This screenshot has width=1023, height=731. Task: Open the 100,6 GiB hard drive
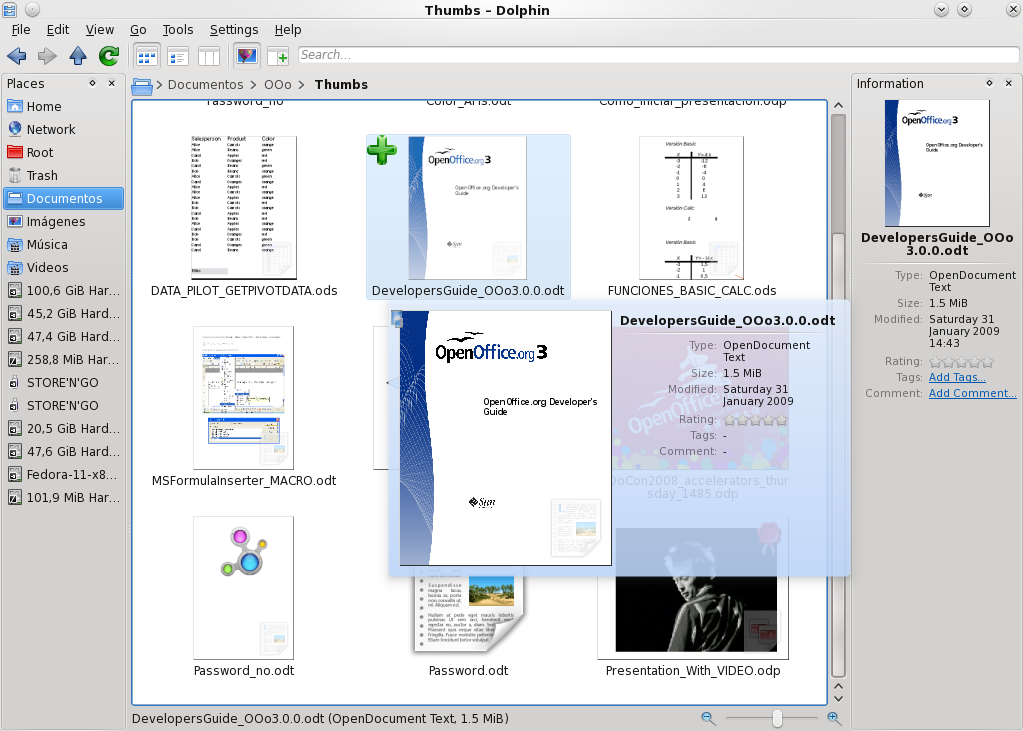tap(63, 290)
